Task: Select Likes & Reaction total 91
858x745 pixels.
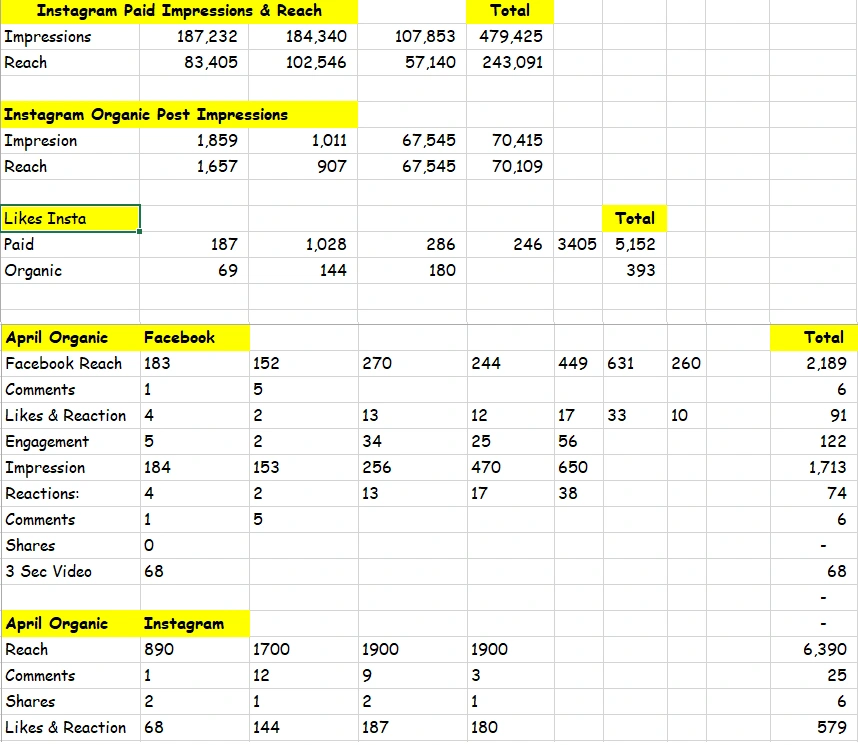Action: [x=813, y=415]
